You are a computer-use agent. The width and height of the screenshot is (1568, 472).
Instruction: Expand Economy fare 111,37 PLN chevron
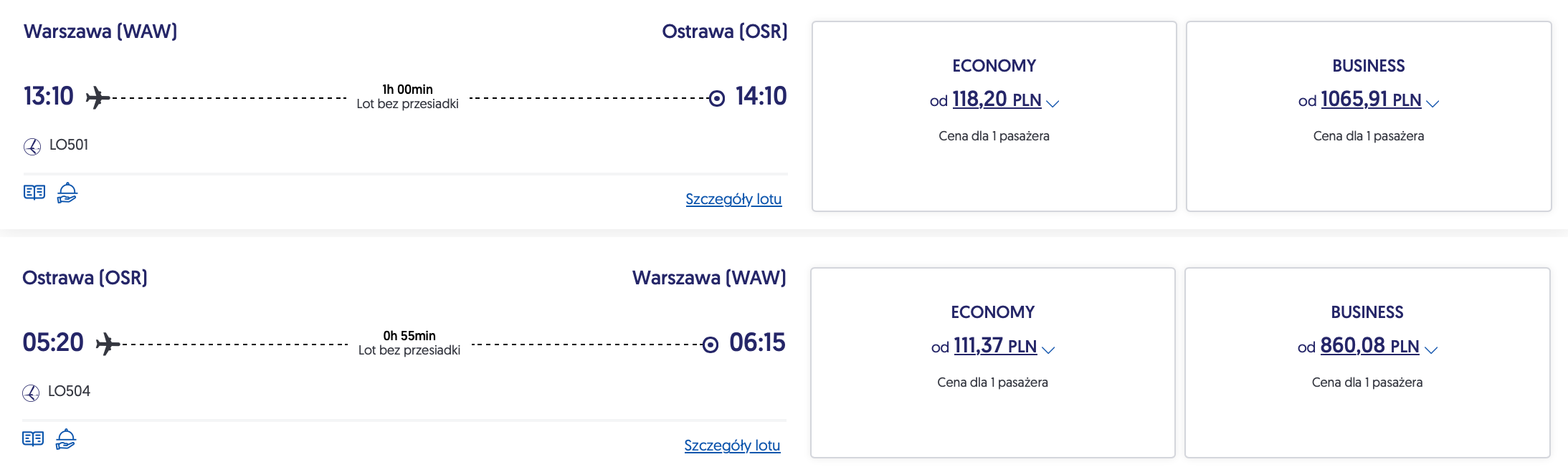click(1048, 350)
